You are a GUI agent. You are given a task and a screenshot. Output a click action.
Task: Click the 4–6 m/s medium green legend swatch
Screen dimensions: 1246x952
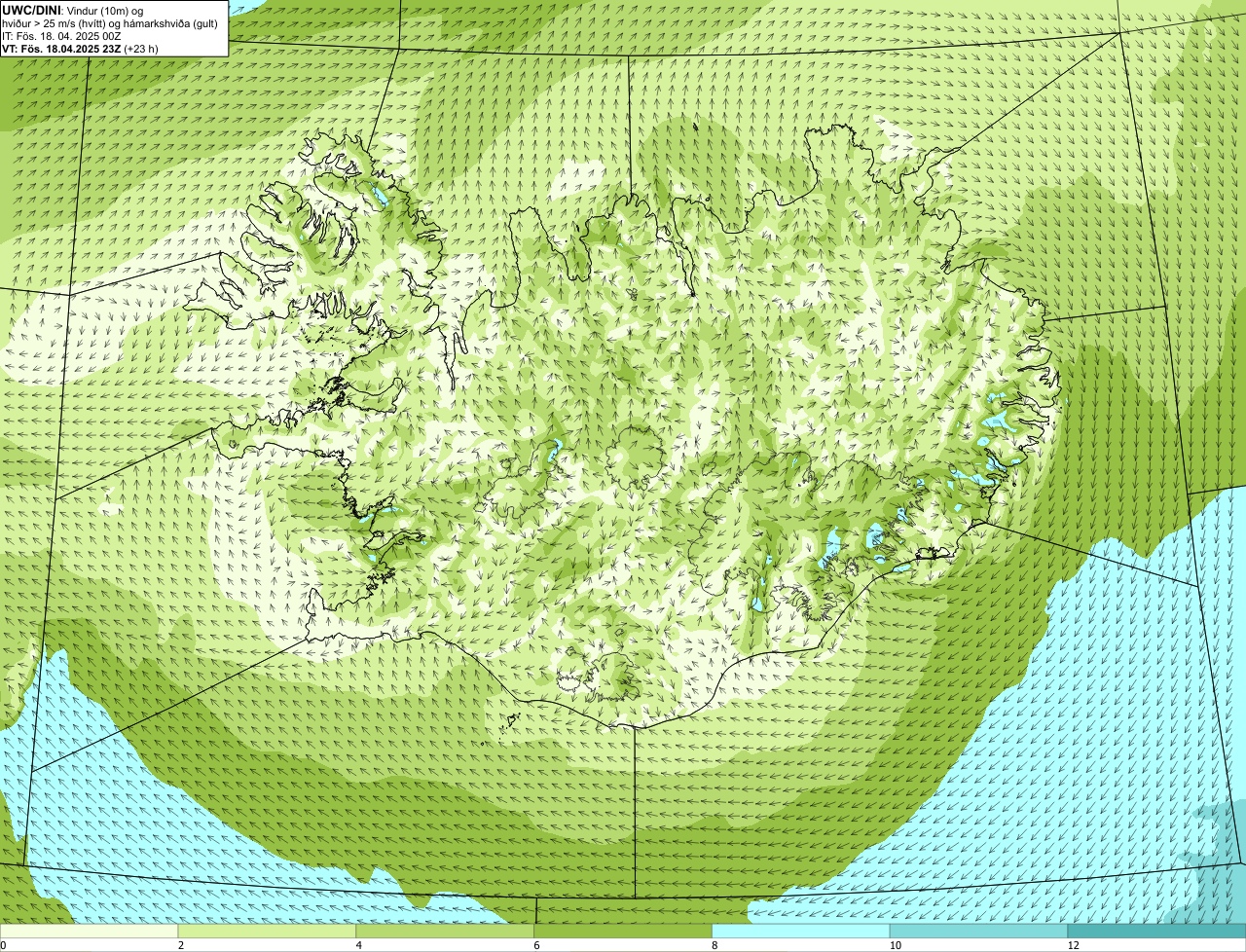tap(446, 932)
